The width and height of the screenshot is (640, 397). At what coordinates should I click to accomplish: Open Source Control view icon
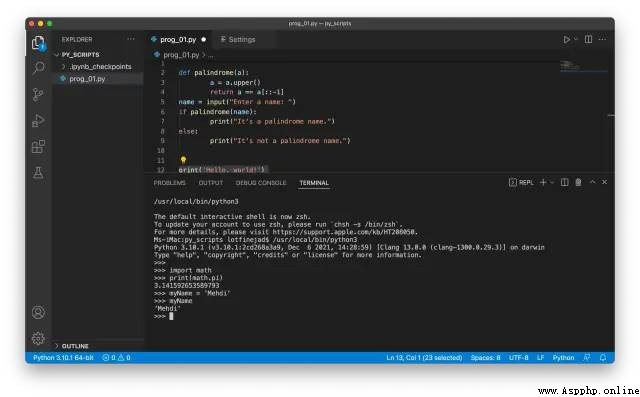tap(38, 94)
